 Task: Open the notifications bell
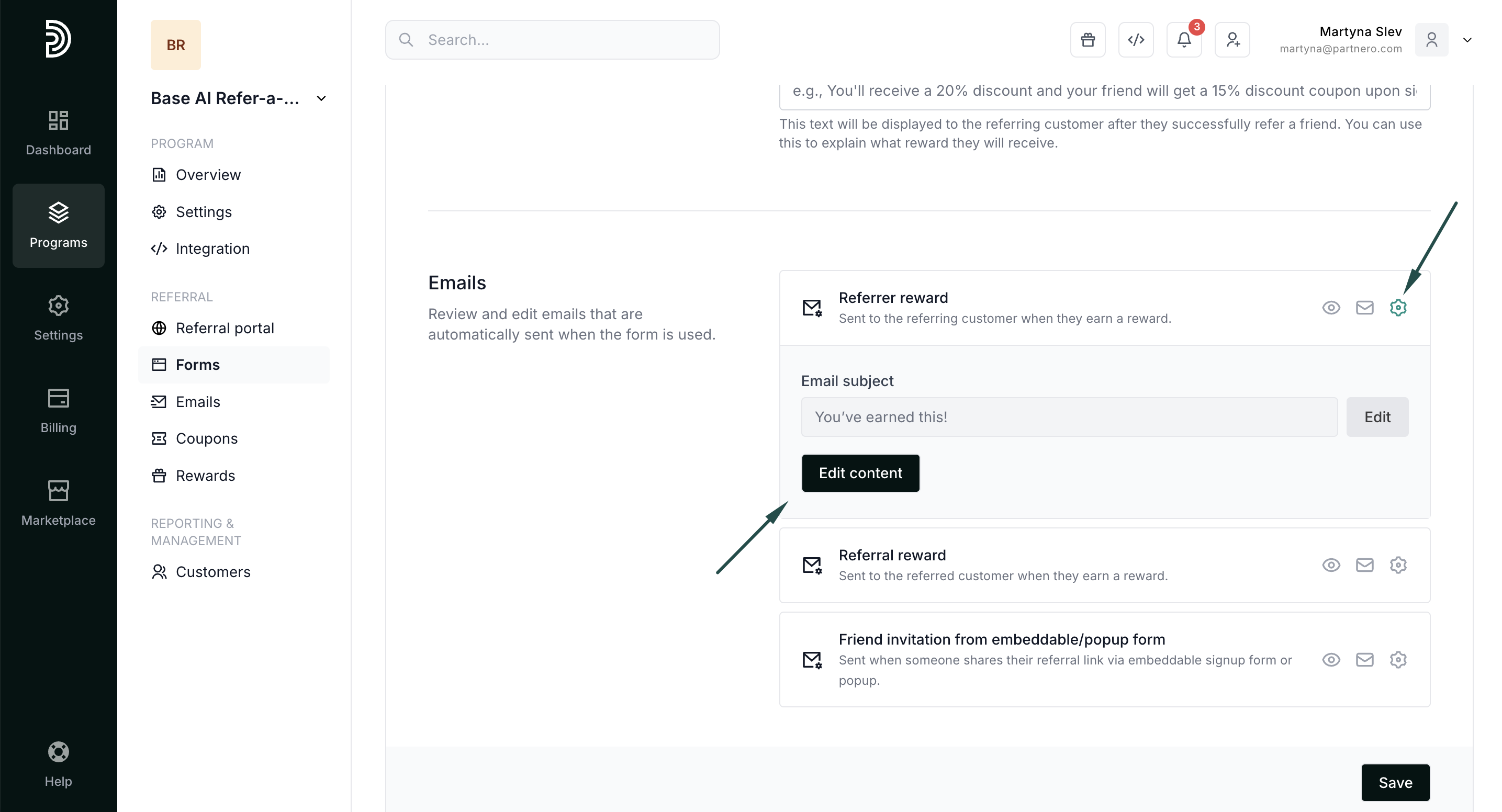click(x=1184, y=40)
